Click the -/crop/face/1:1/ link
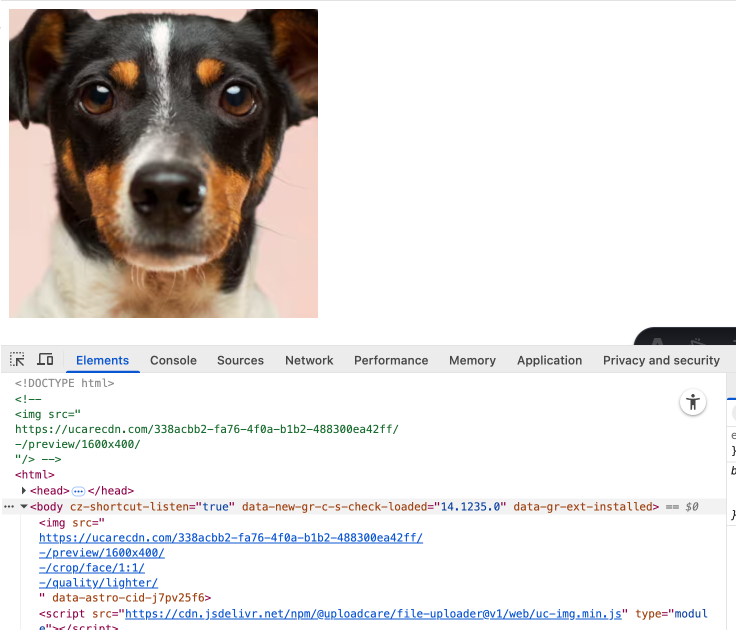This screenshot has height=630, width=736. pos(92,568)
